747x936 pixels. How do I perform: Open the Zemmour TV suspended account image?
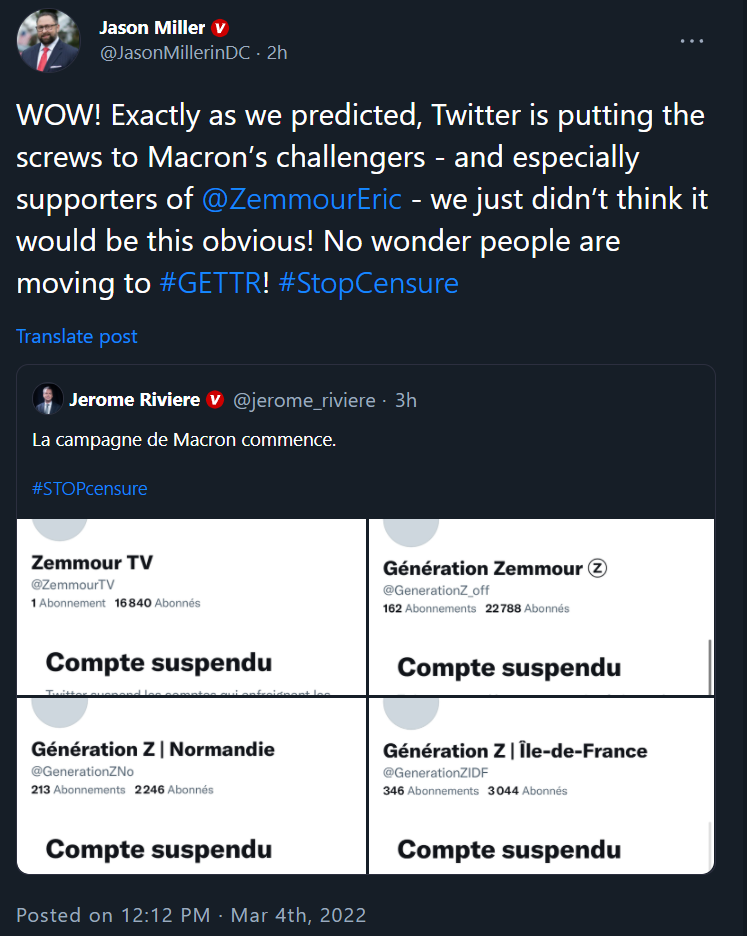click(x=191, y=606)
